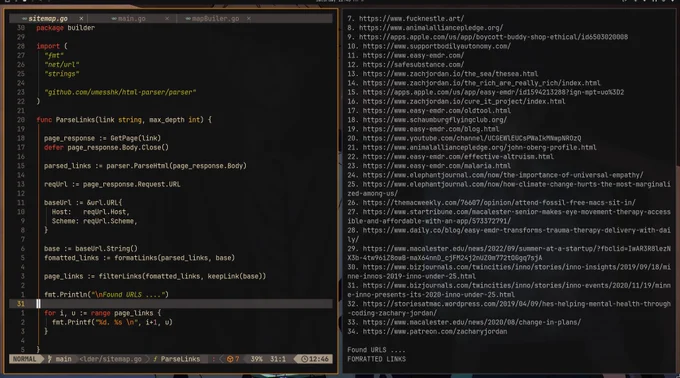Click the 'defer page_response.Body.Close()' line
Image resolution: width=680 pixels, height=378 pixels.
[x=106, y=147]
